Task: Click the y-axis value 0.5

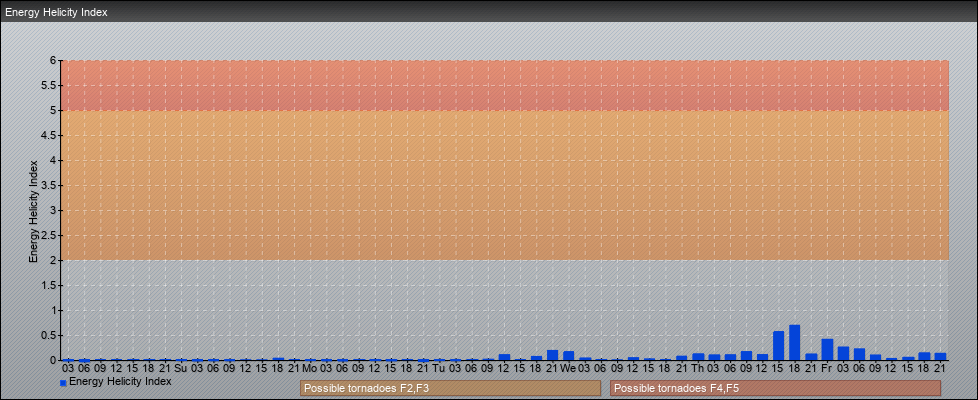Action: point(49,335)
